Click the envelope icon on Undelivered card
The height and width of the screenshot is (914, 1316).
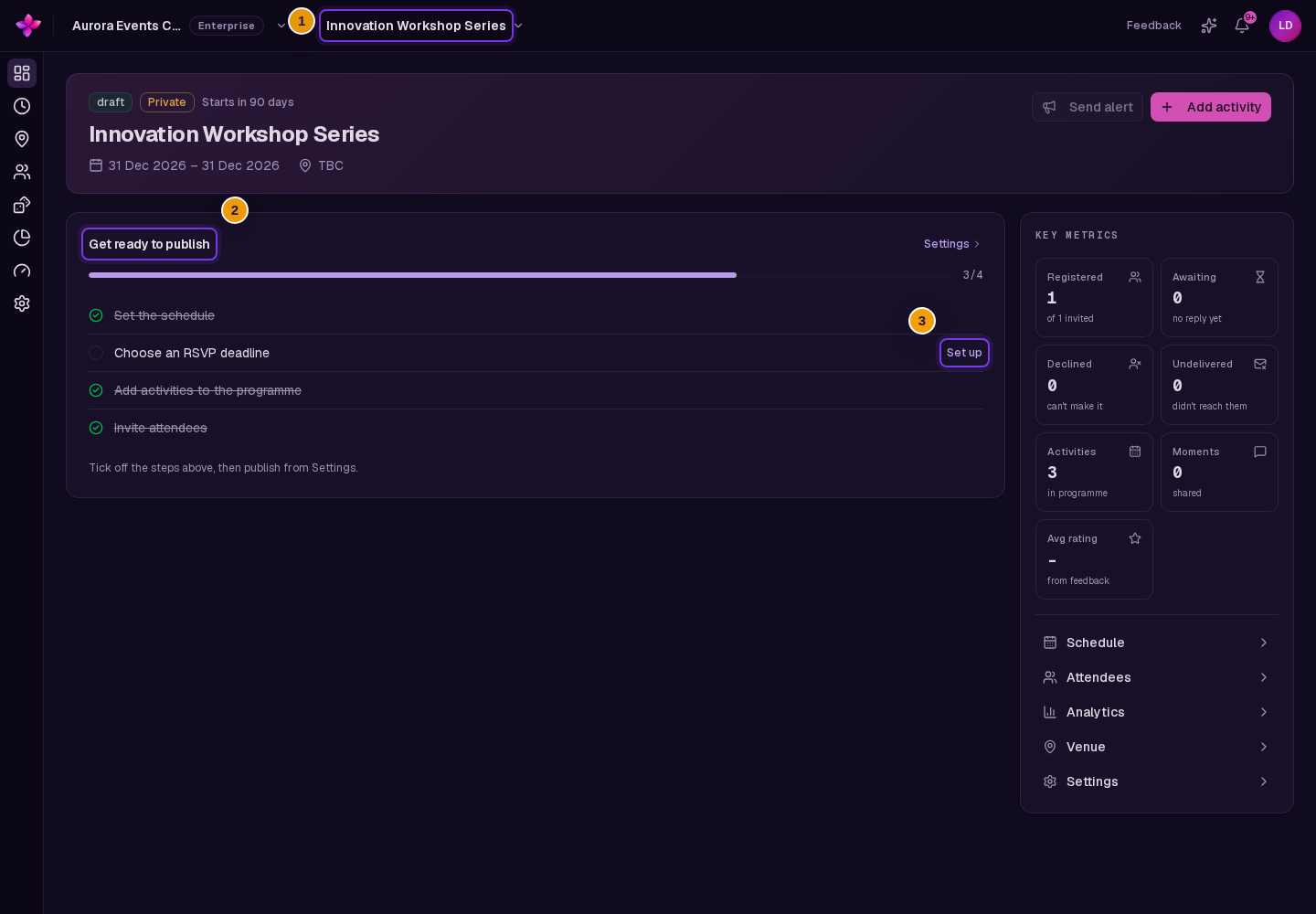1260,364
